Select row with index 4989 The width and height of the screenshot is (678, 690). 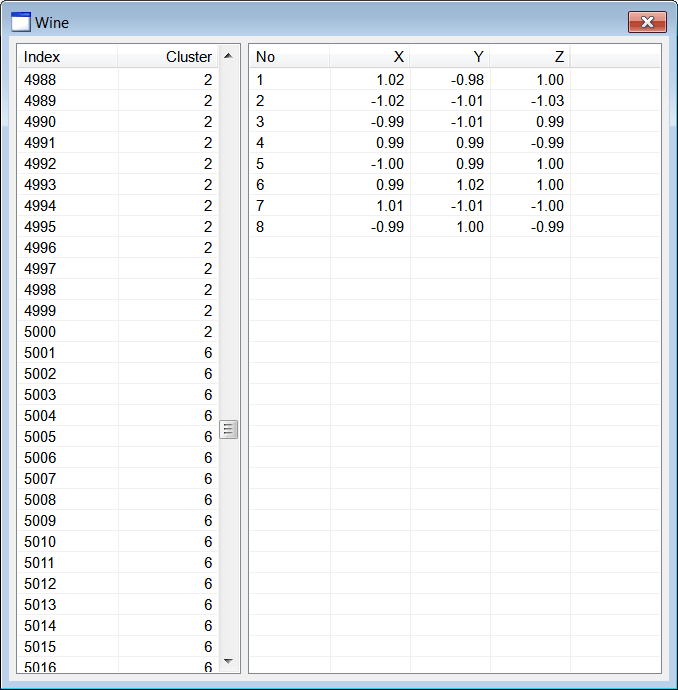118,101
